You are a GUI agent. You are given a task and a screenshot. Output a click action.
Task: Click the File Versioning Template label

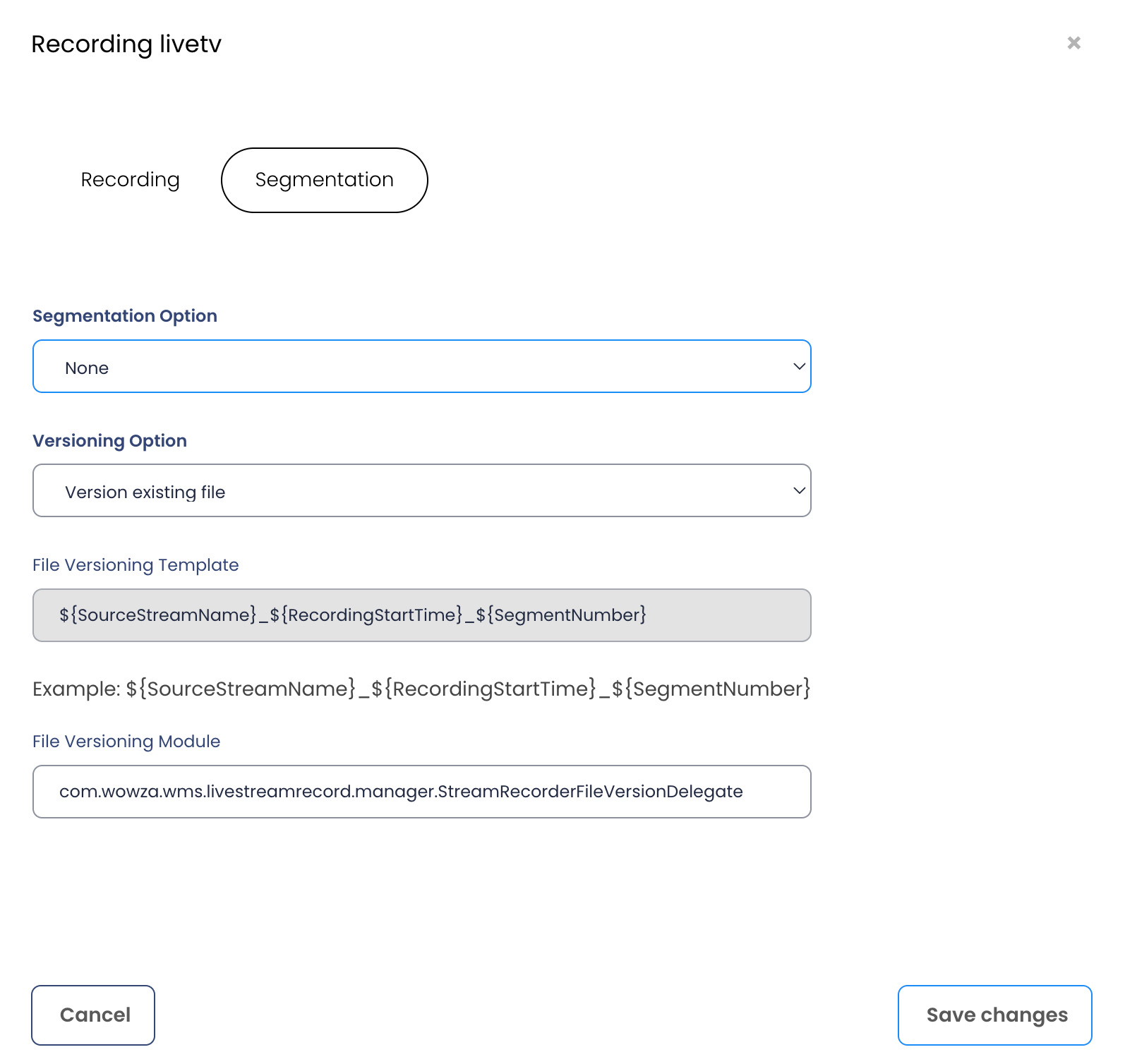(136, 565)
